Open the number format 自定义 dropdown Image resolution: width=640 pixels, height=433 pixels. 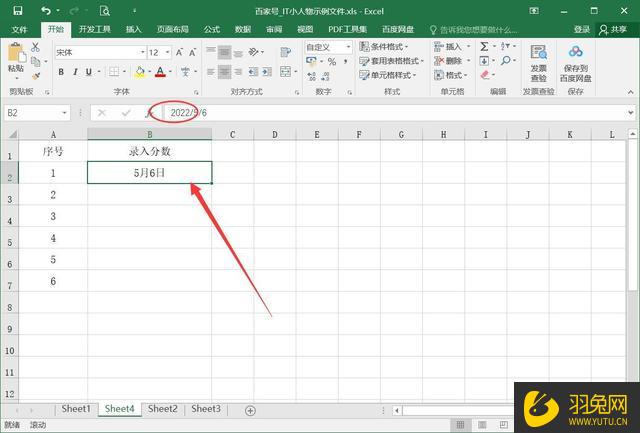pos(348,47)
